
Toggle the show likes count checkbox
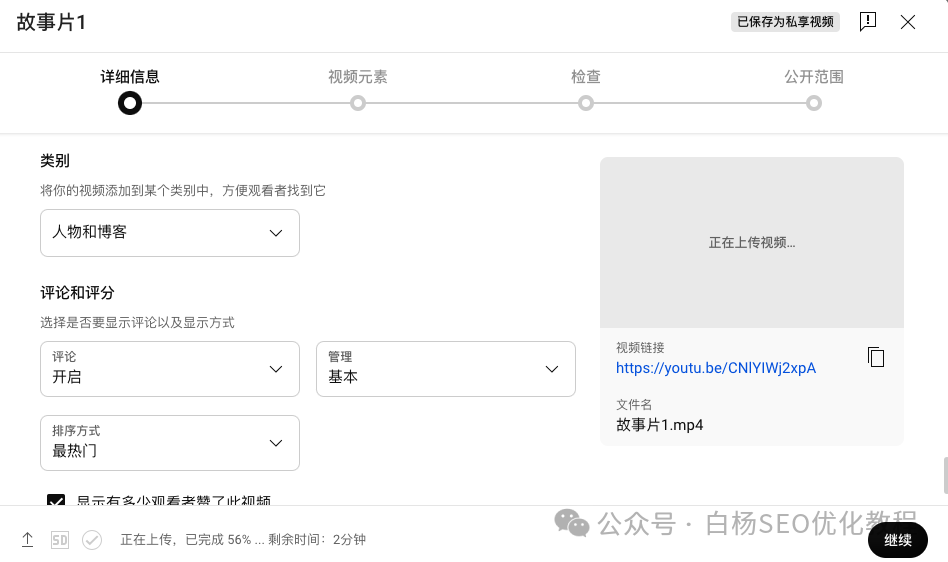pyautogui.click(x=56, y=500)
